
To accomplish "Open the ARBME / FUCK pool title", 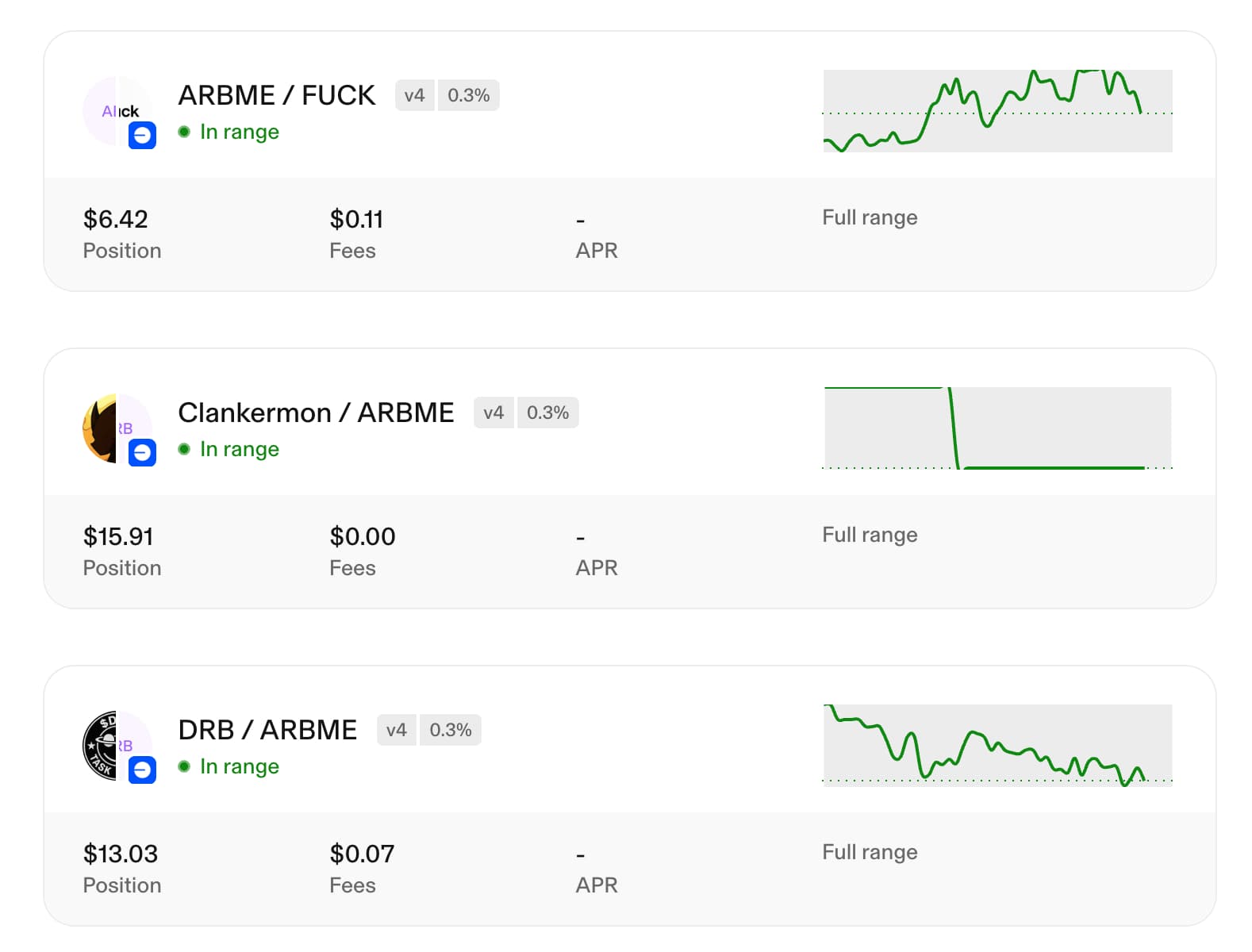I will click(276, 95).
